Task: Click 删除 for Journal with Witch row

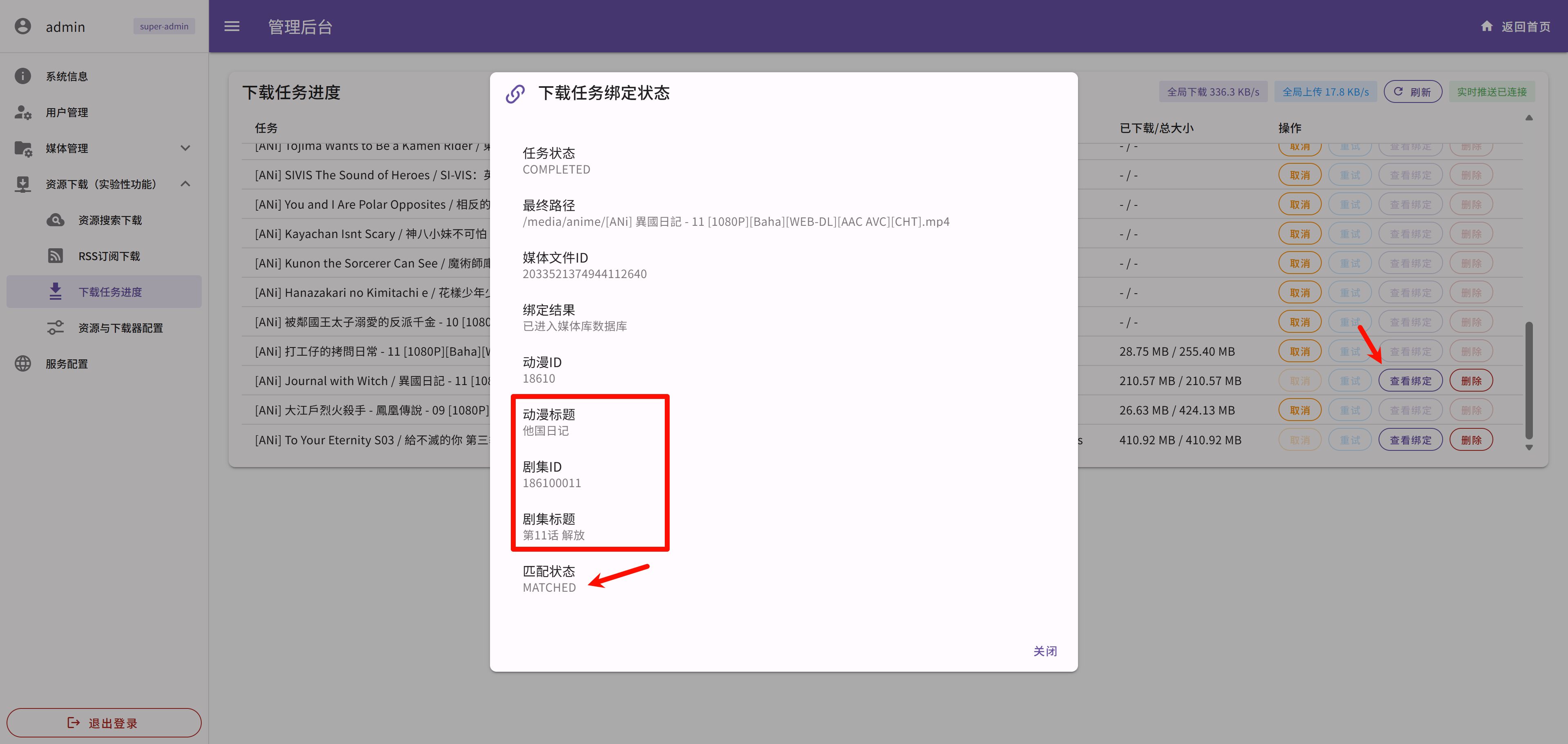Action: [x=1470, y=381]
